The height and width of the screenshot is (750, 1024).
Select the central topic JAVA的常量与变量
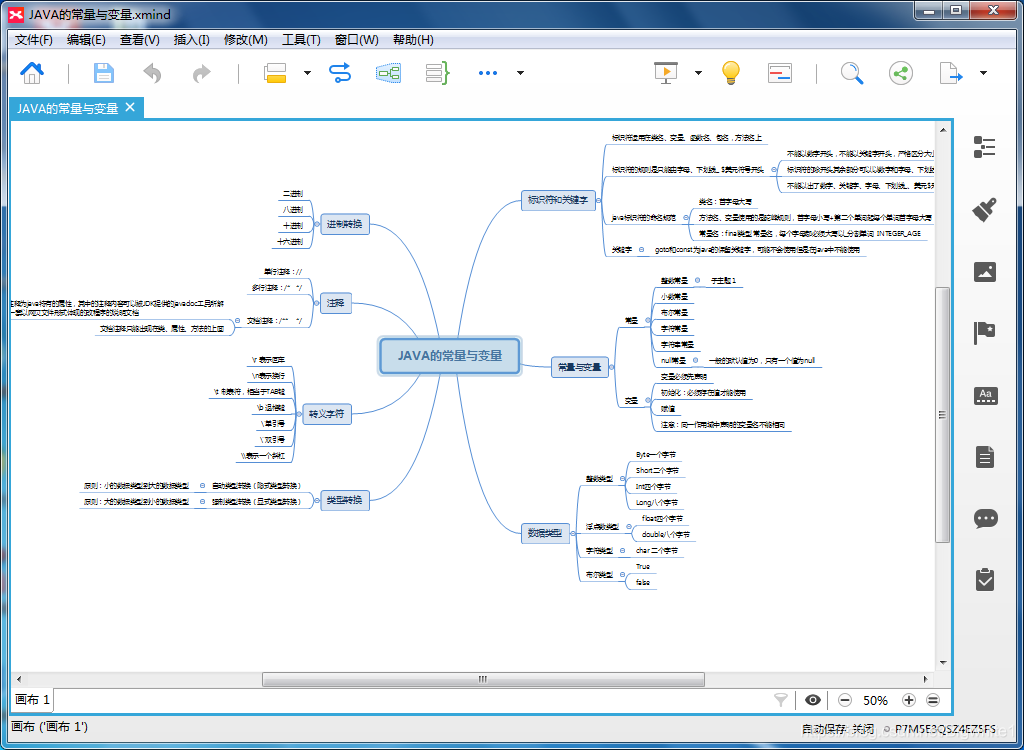click(450, 356)
